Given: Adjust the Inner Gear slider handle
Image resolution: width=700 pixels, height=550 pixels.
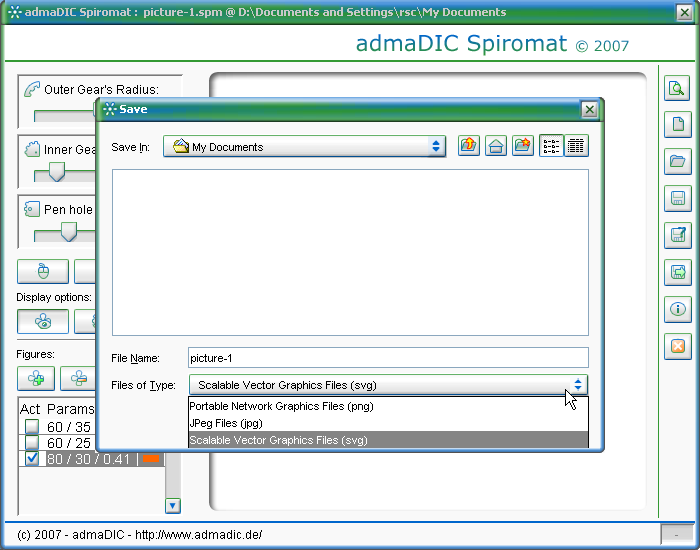Looking at the screenshot, I should coord(57,172).
